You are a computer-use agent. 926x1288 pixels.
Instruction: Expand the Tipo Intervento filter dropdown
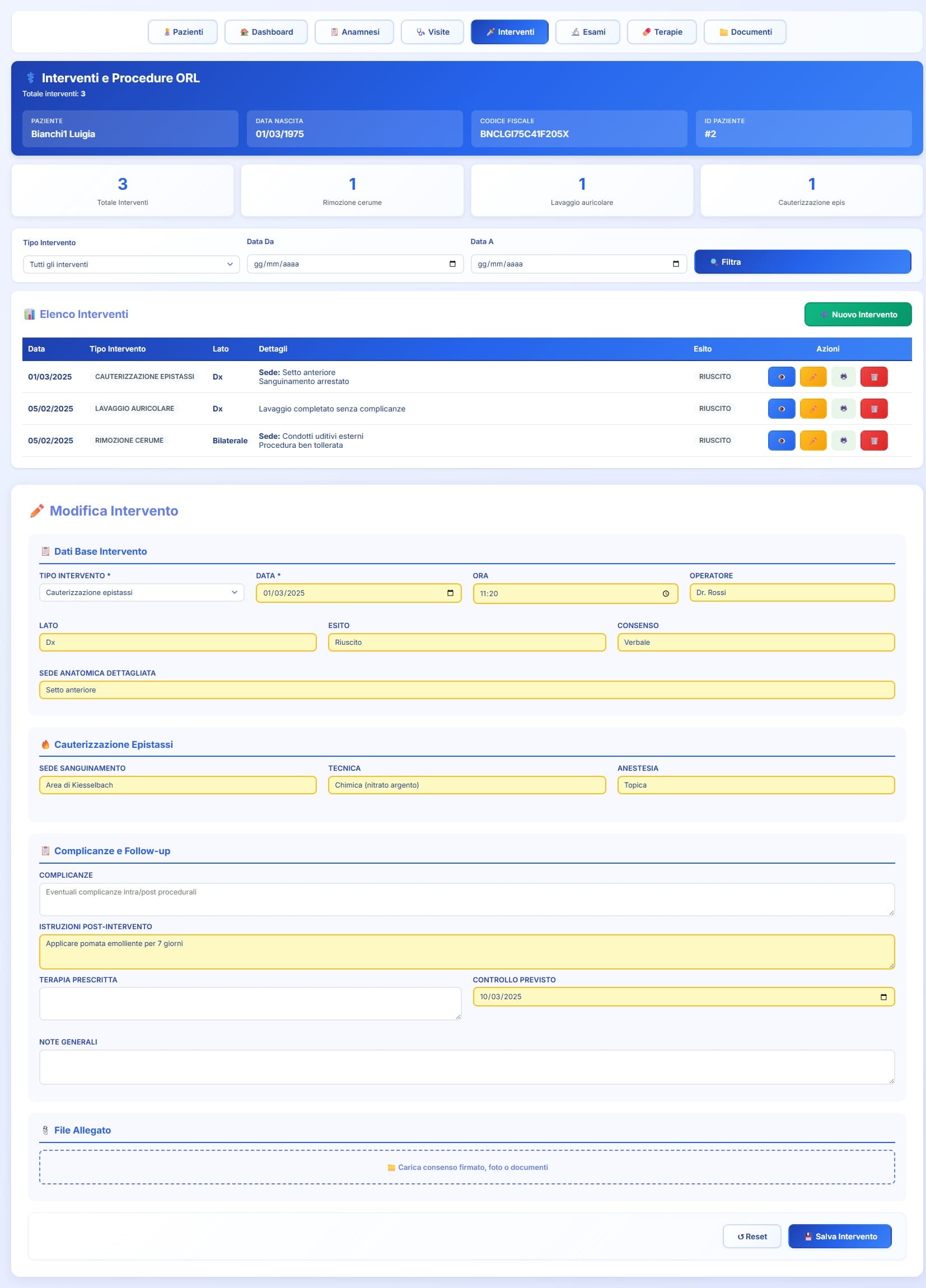(x=131, y=264)
